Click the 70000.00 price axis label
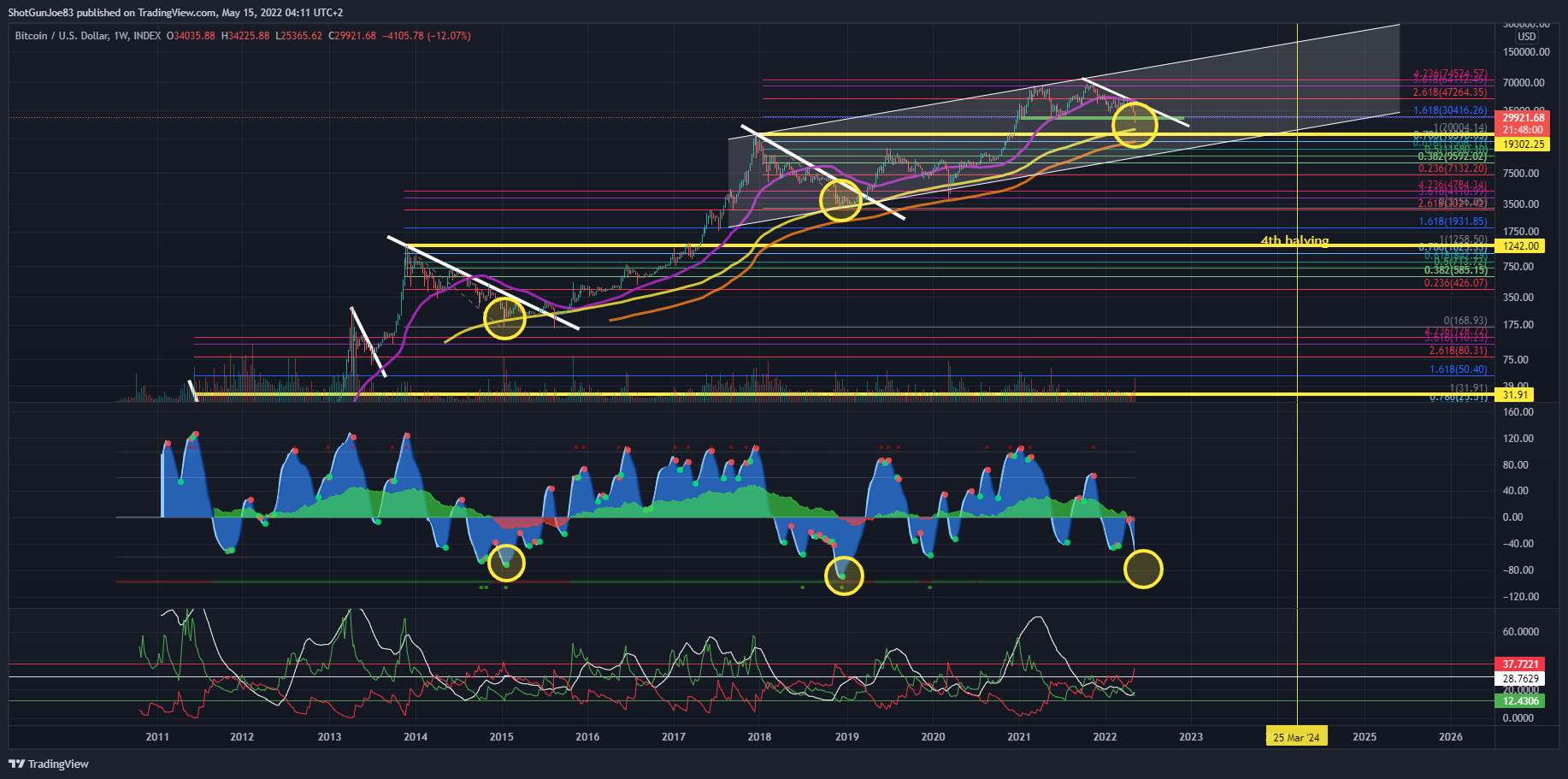Image resolution: width=1568 pixels, height=779 pixels. (x=1524, y=83)
